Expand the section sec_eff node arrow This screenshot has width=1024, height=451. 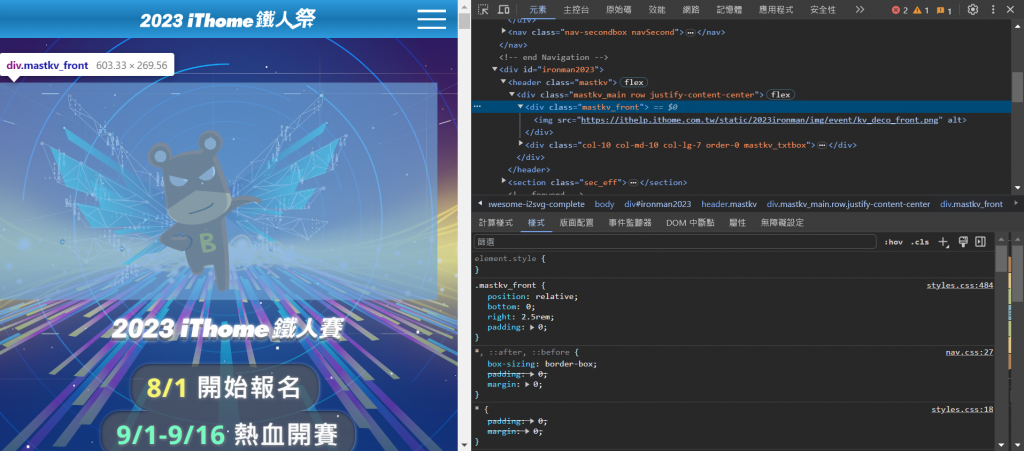point(504,181)
